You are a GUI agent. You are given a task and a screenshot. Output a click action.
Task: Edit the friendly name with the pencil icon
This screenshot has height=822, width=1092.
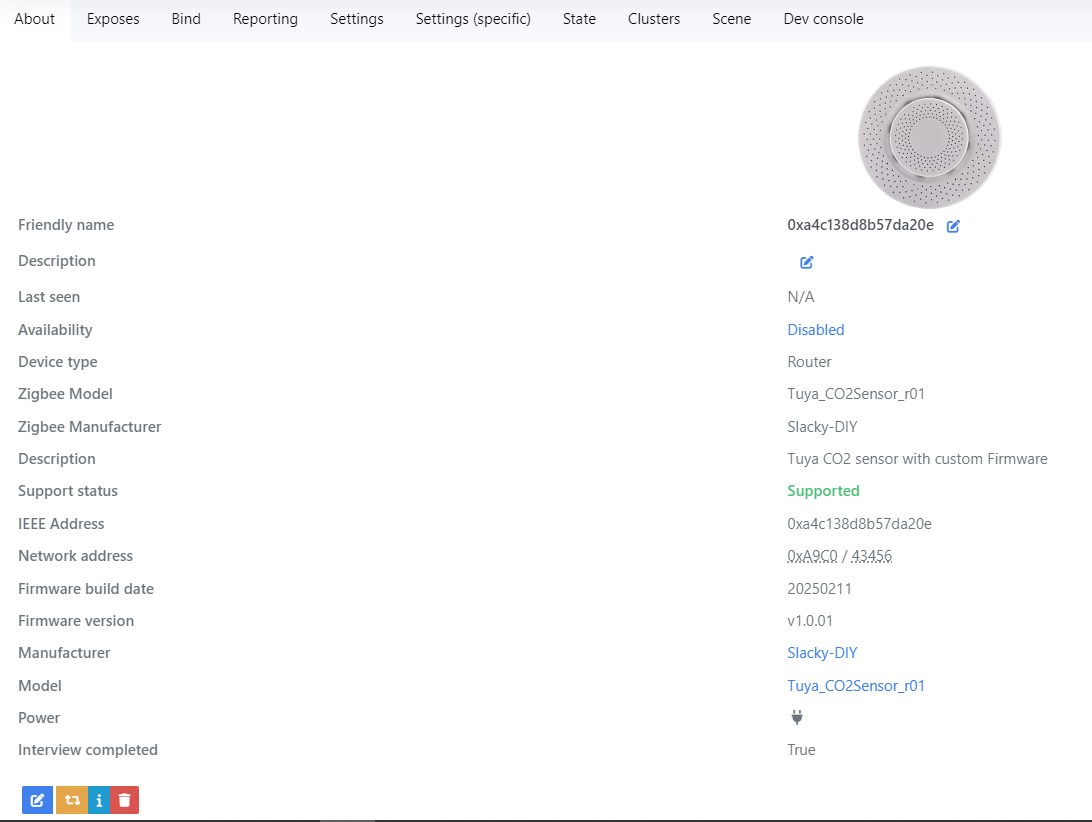953,226
